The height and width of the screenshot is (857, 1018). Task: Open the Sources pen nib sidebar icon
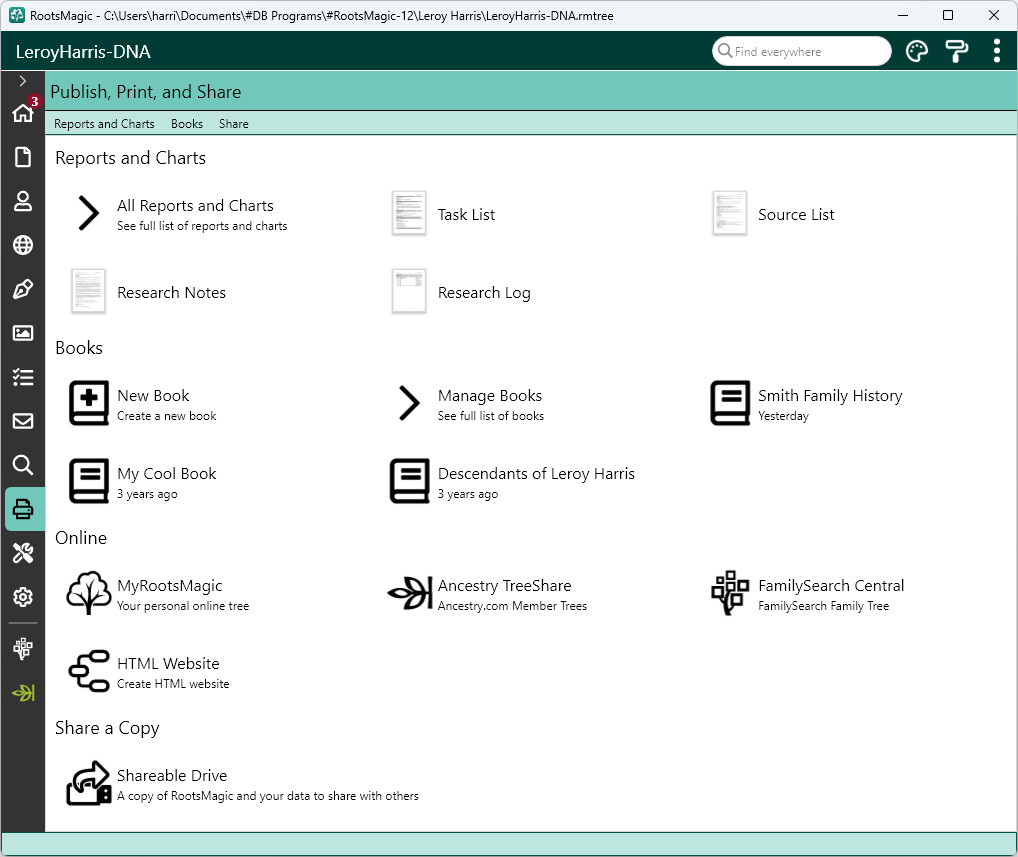[23, 290]
